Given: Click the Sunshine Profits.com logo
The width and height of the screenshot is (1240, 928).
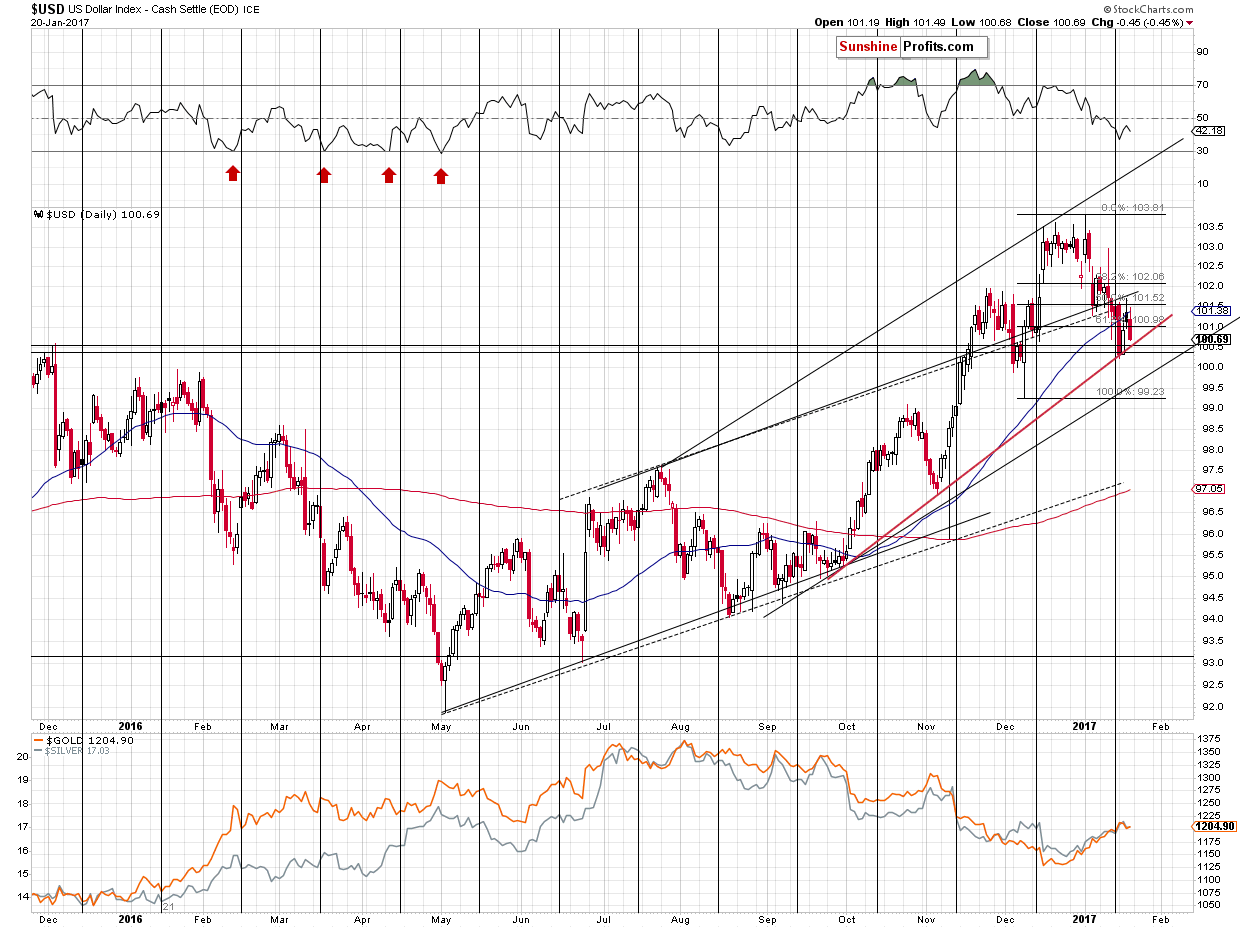Looking at the screenshot, I should click(911, 47).
